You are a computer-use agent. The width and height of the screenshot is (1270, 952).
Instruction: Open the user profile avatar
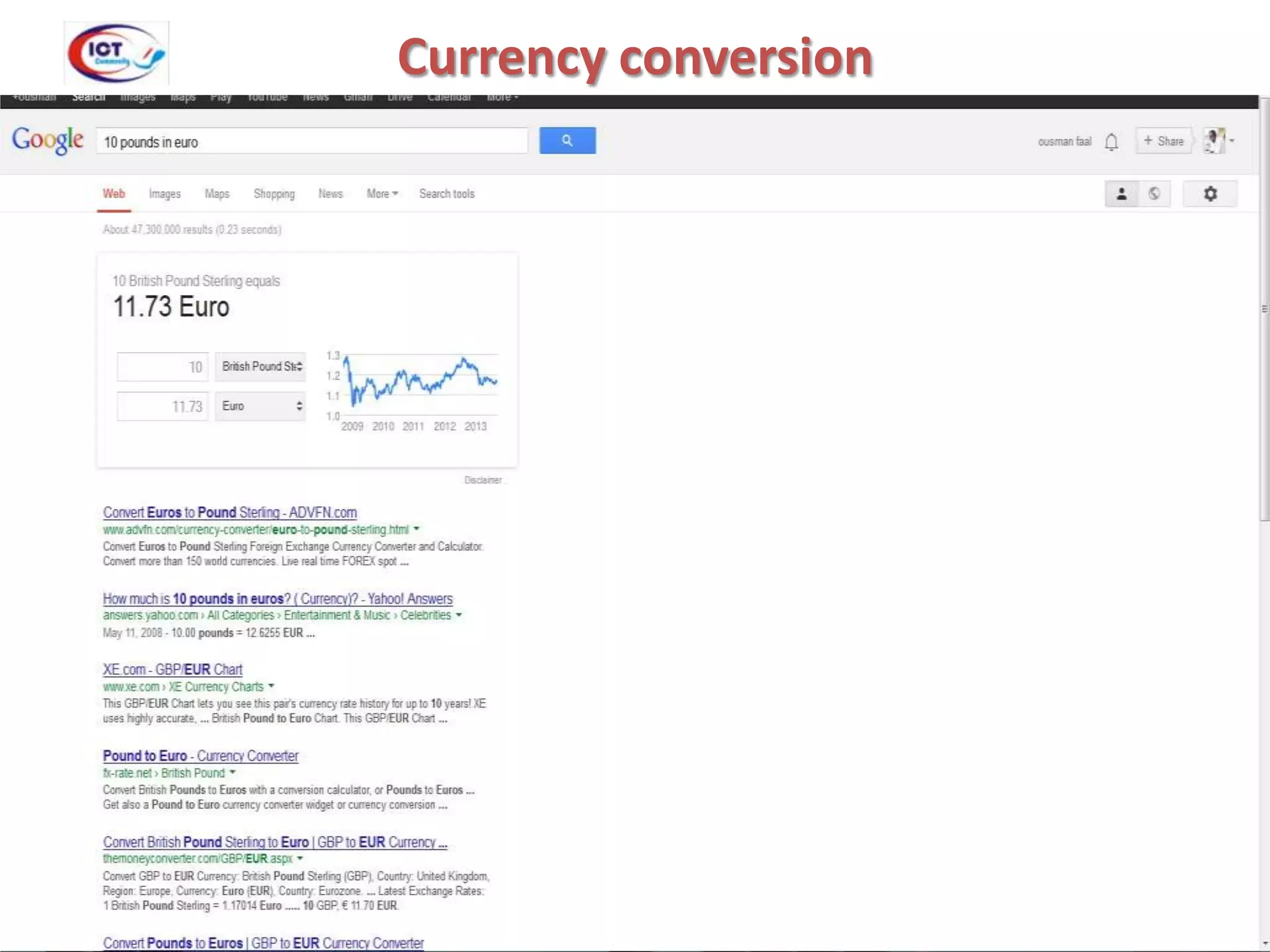coord(1214,141)
